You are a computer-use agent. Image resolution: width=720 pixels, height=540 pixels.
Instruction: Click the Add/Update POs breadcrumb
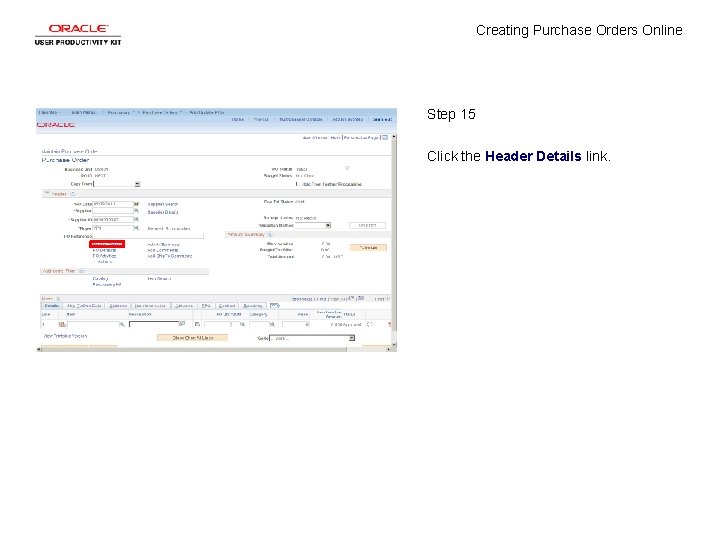207,112
